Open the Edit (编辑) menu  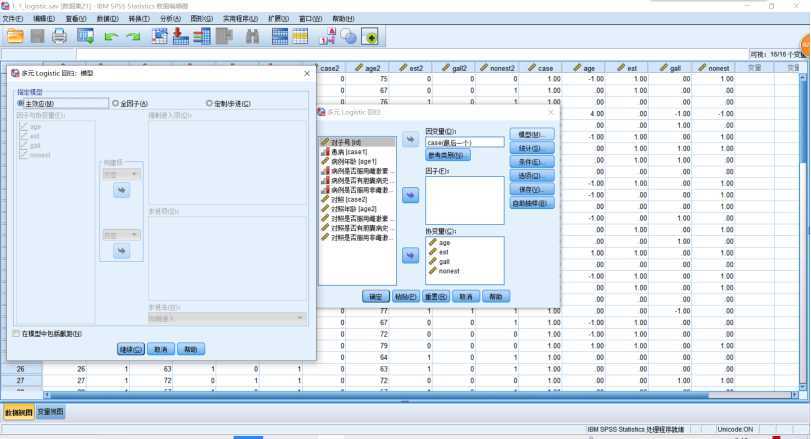coord(44,19)
